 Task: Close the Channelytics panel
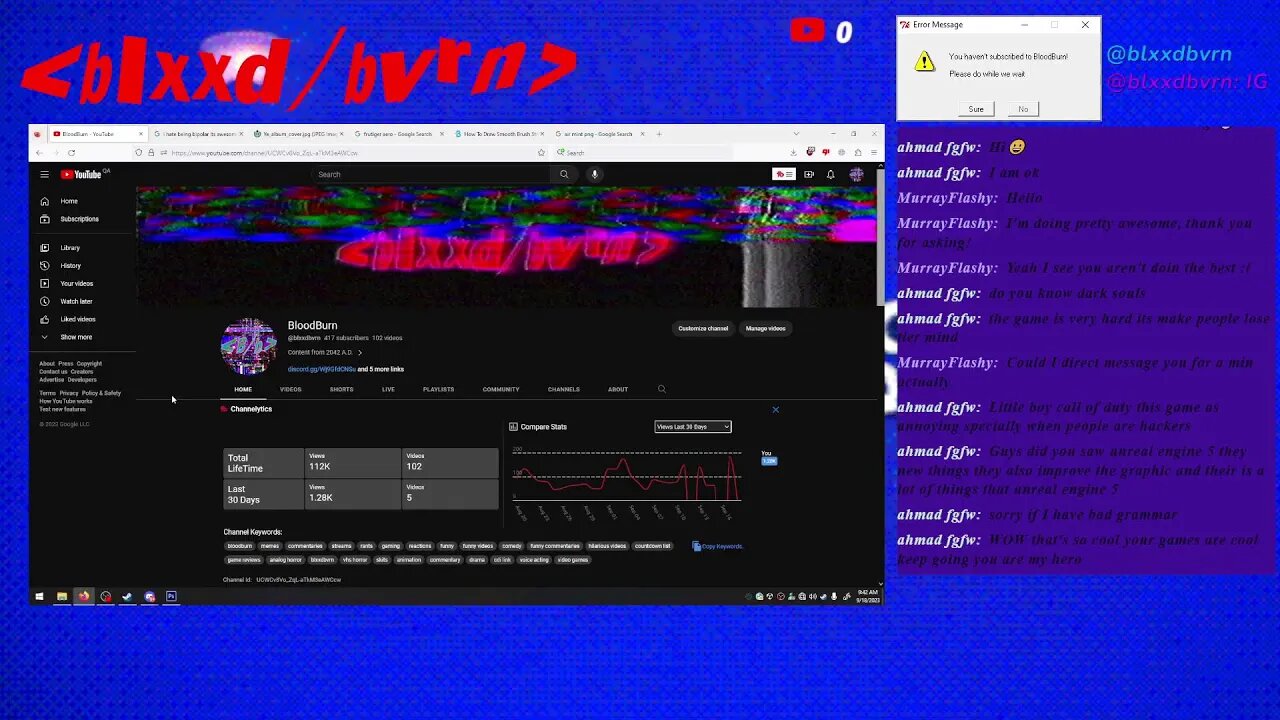coord(775,409)
